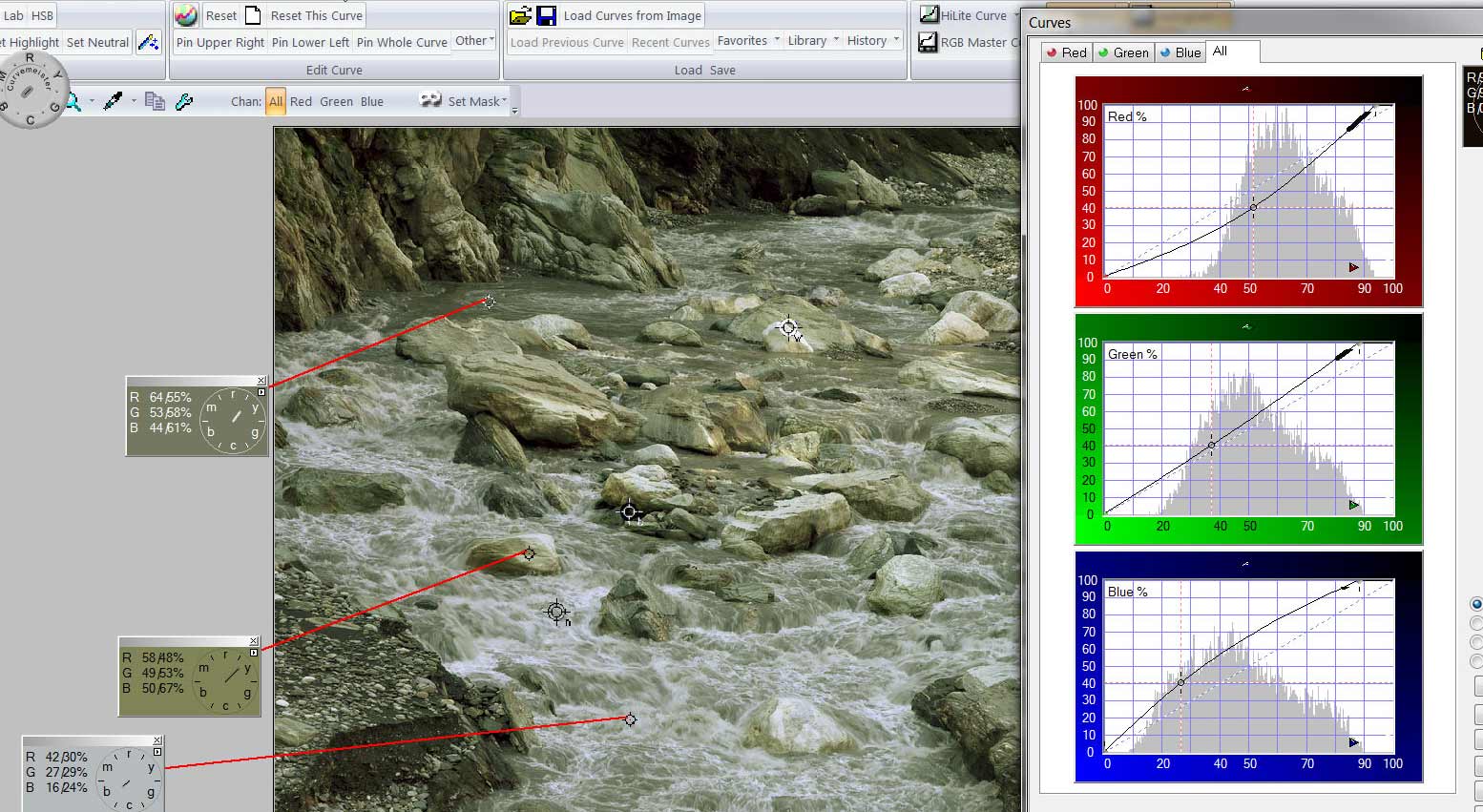Close the R 42/30% color readout

click(157, 740)
